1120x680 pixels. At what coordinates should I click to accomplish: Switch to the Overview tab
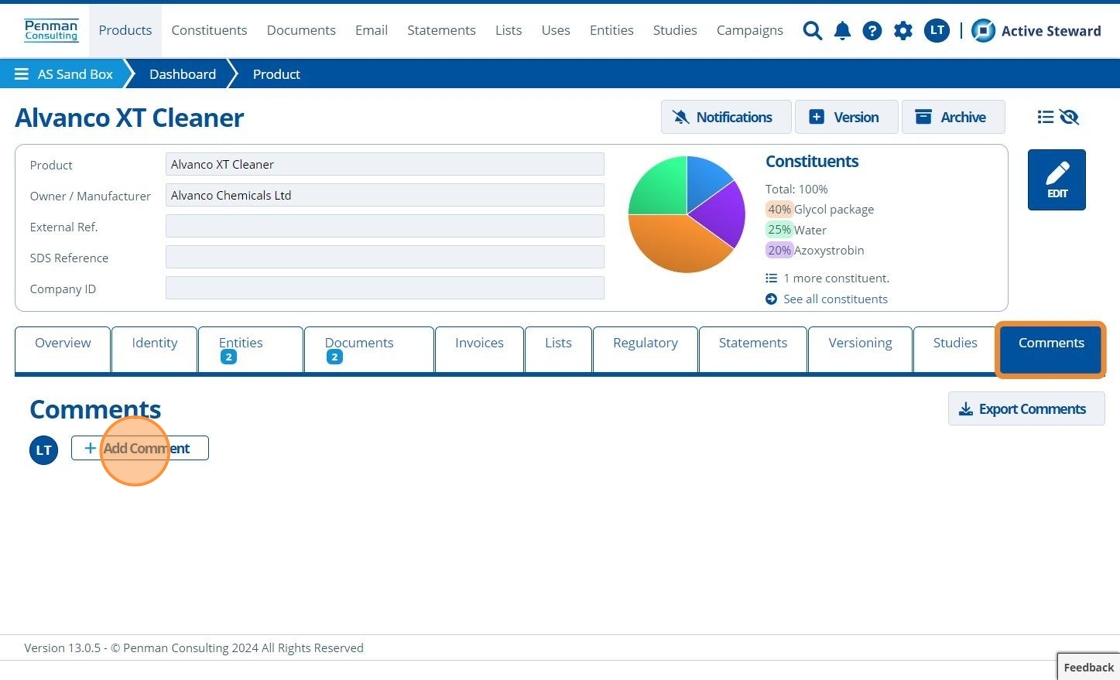click(63, 349)
